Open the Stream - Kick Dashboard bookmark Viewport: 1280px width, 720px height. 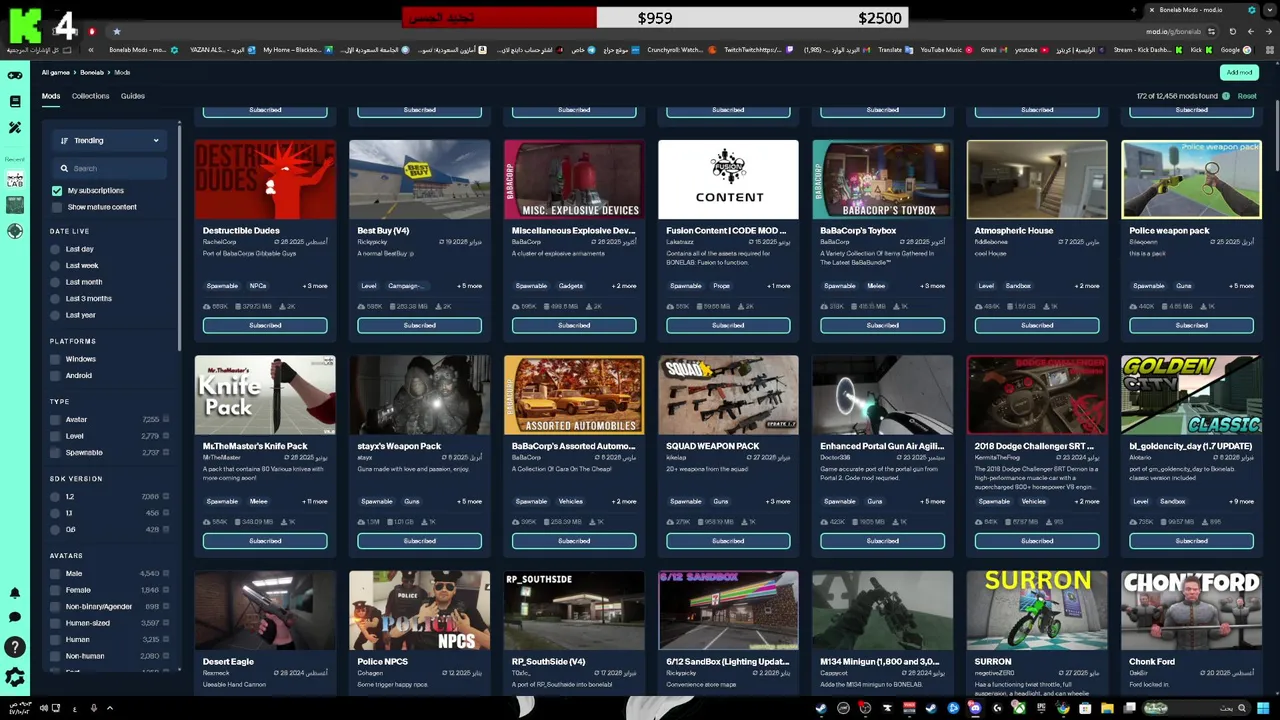click(1146, 50)
